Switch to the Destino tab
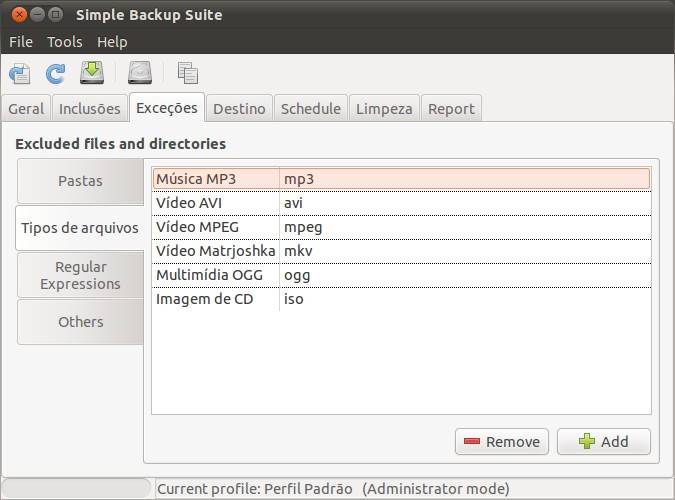The image size is (675, 500). pos(239,109)
